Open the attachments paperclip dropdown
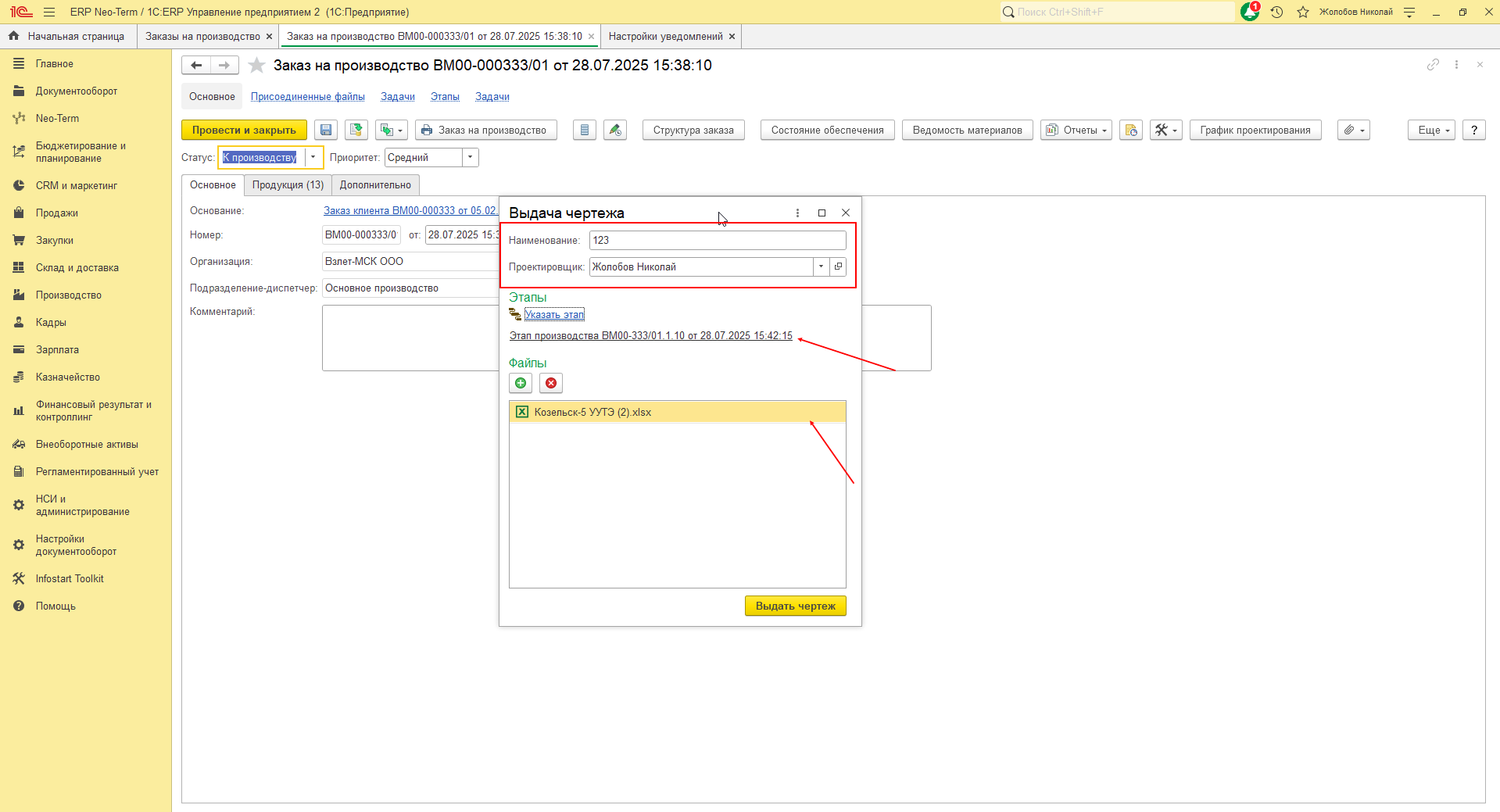1500x812 pixels. 1354,131
